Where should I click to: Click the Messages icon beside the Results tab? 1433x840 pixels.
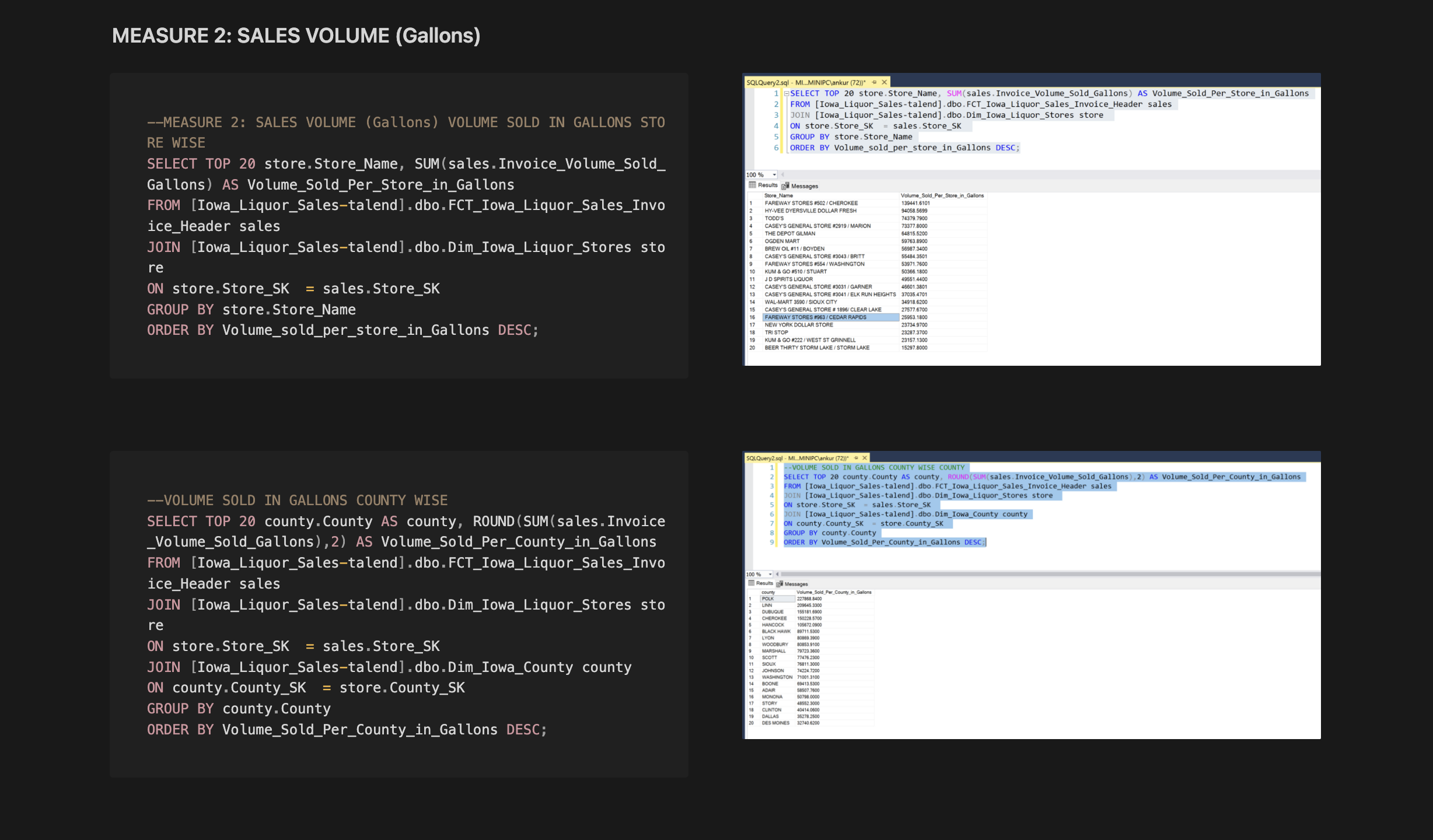click(x=784, y=184)
